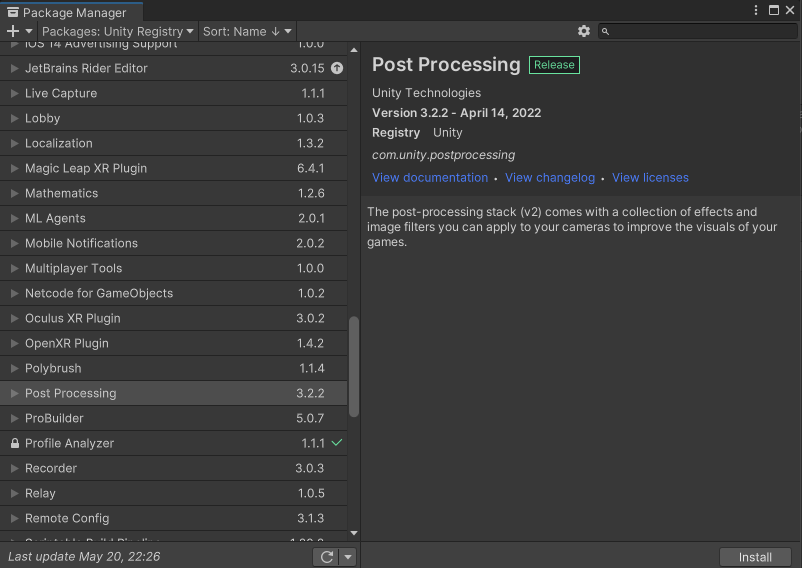Expand the Mathematics package arrow
The width and height of the screenshot is (802, 568).
[14, 193]
